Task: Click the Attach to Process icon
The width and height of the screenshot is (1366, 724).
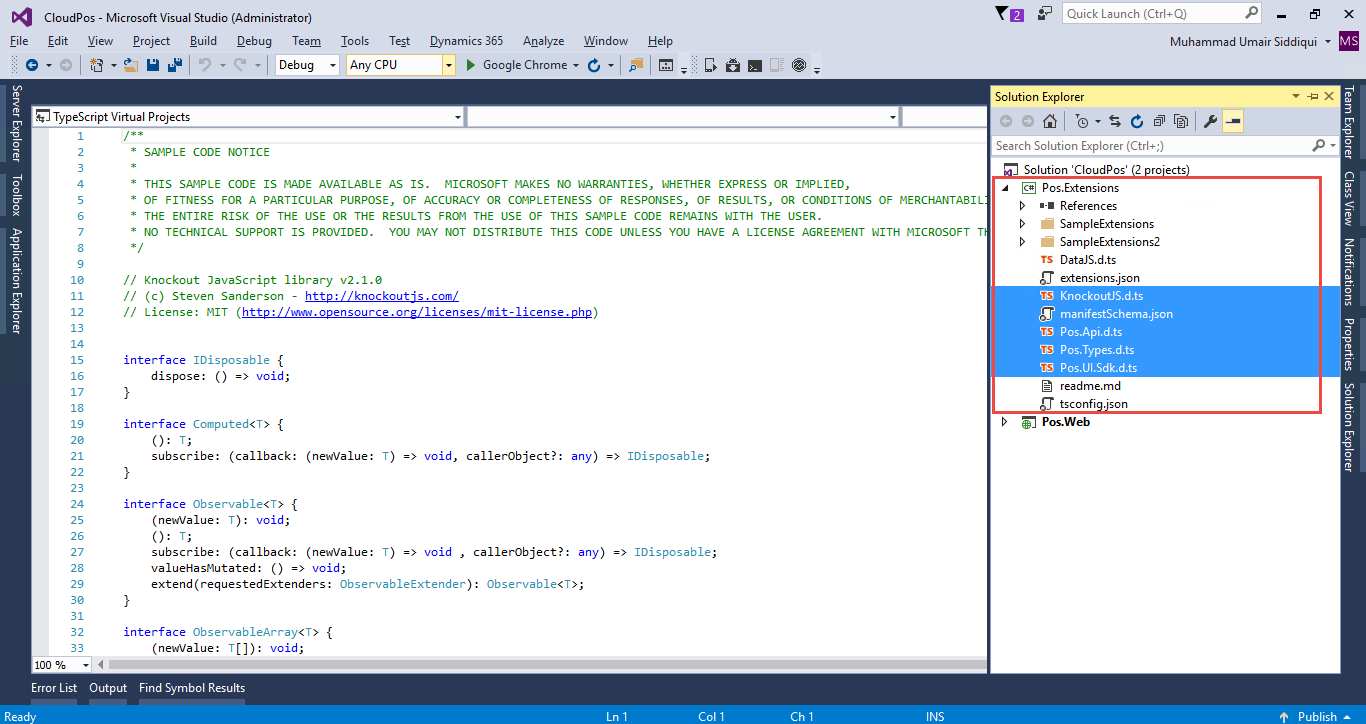Action: pyautogui.click(x=636, y=64)
